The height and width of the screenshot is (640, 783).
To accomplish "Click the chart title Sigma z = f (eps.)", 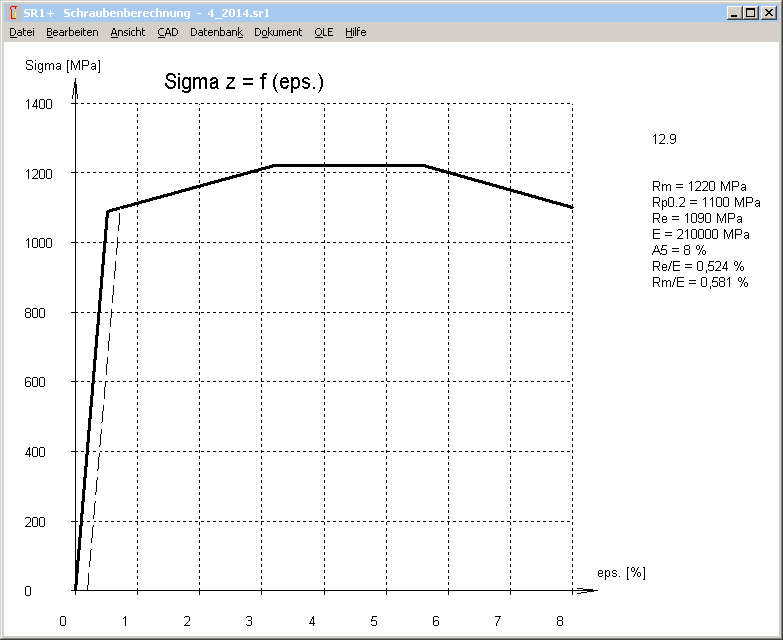I will (x=244, y=83).
